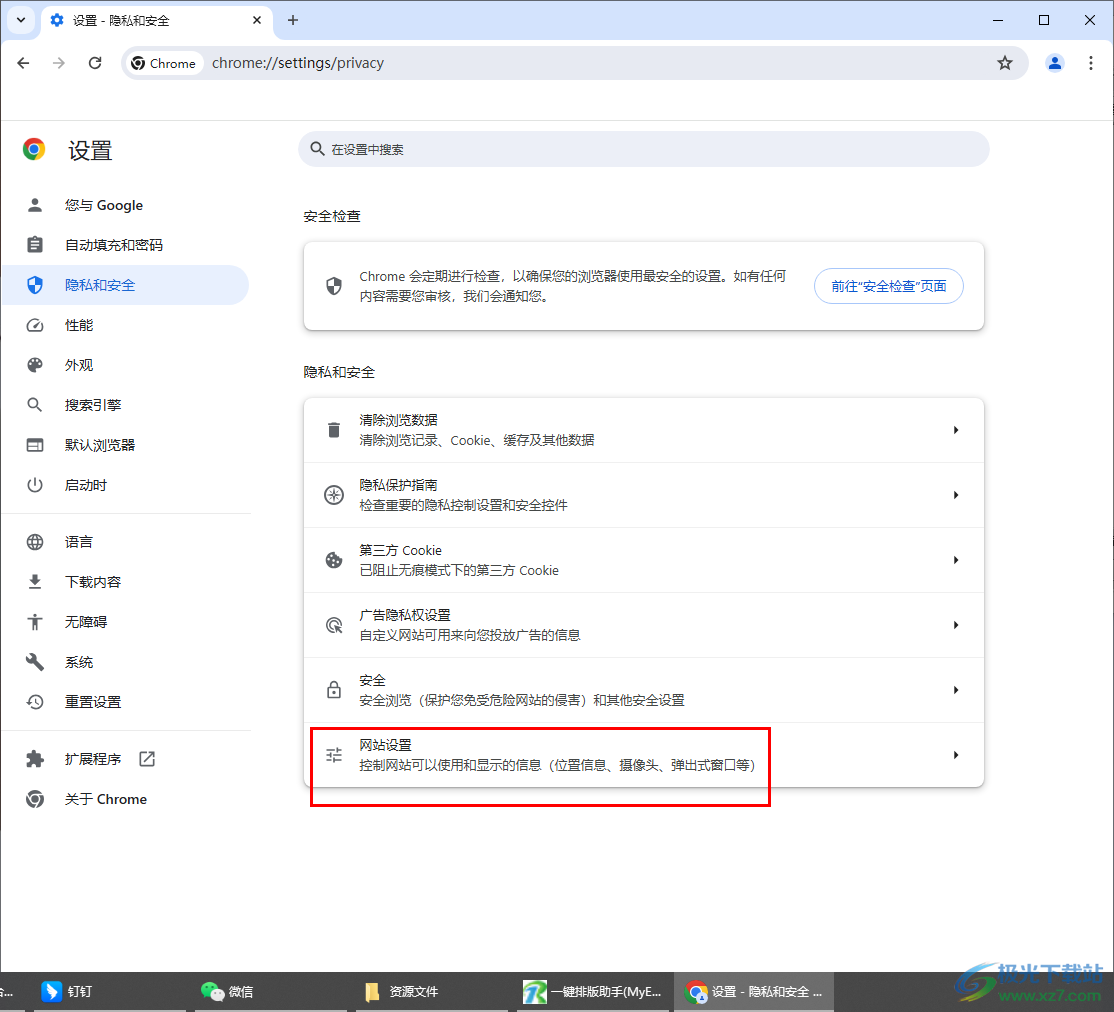Go back to the previous page
The image size is (1114, 1012).
click(x=23, y=63)
